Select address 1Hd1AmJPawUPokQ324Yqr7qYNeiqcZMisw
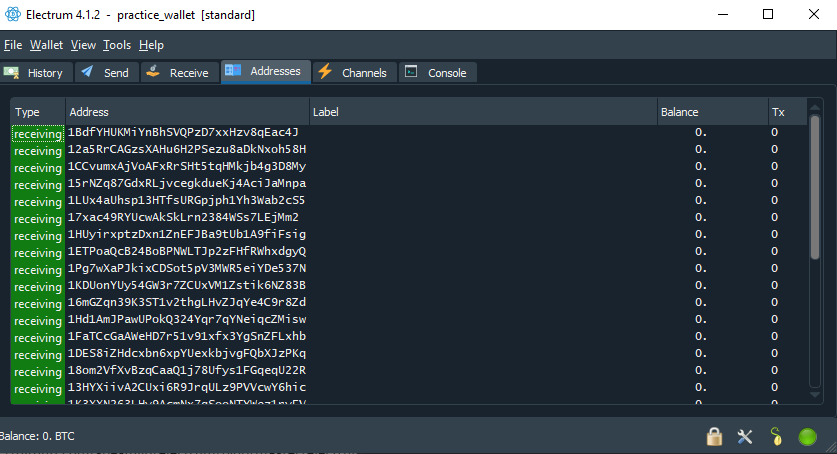 [x=187, y=320]
